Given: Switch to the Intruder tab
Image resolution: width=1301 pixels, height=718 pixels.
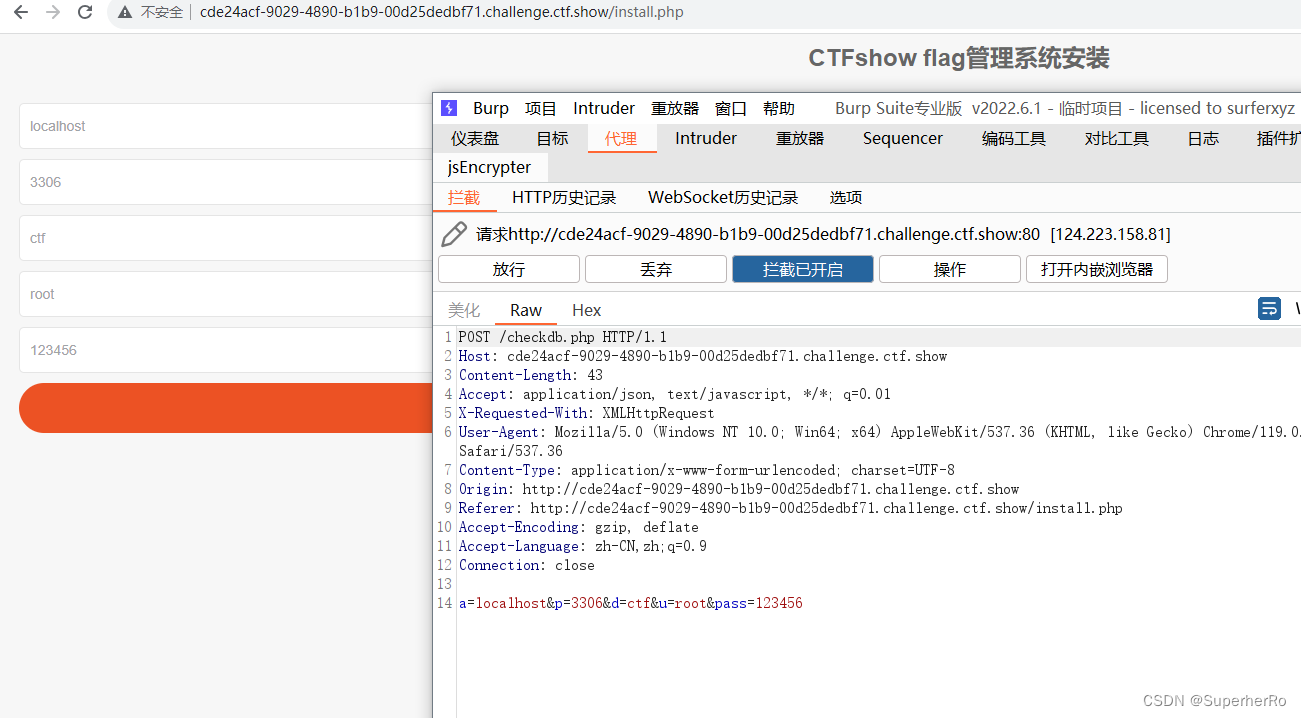Looking at the screenshot, I should click(705, 138).
